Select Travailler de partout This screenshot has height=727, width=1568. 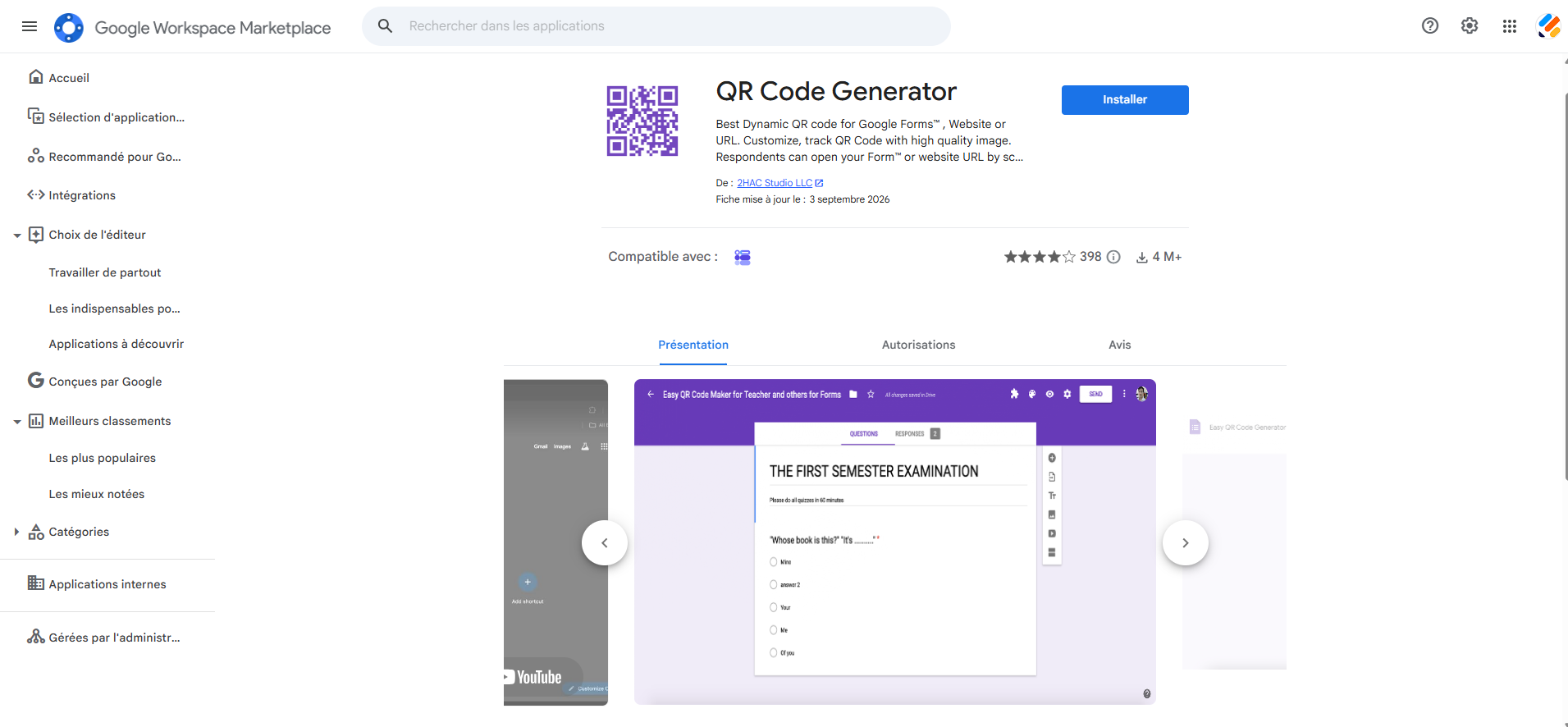(x=105, y=272)
